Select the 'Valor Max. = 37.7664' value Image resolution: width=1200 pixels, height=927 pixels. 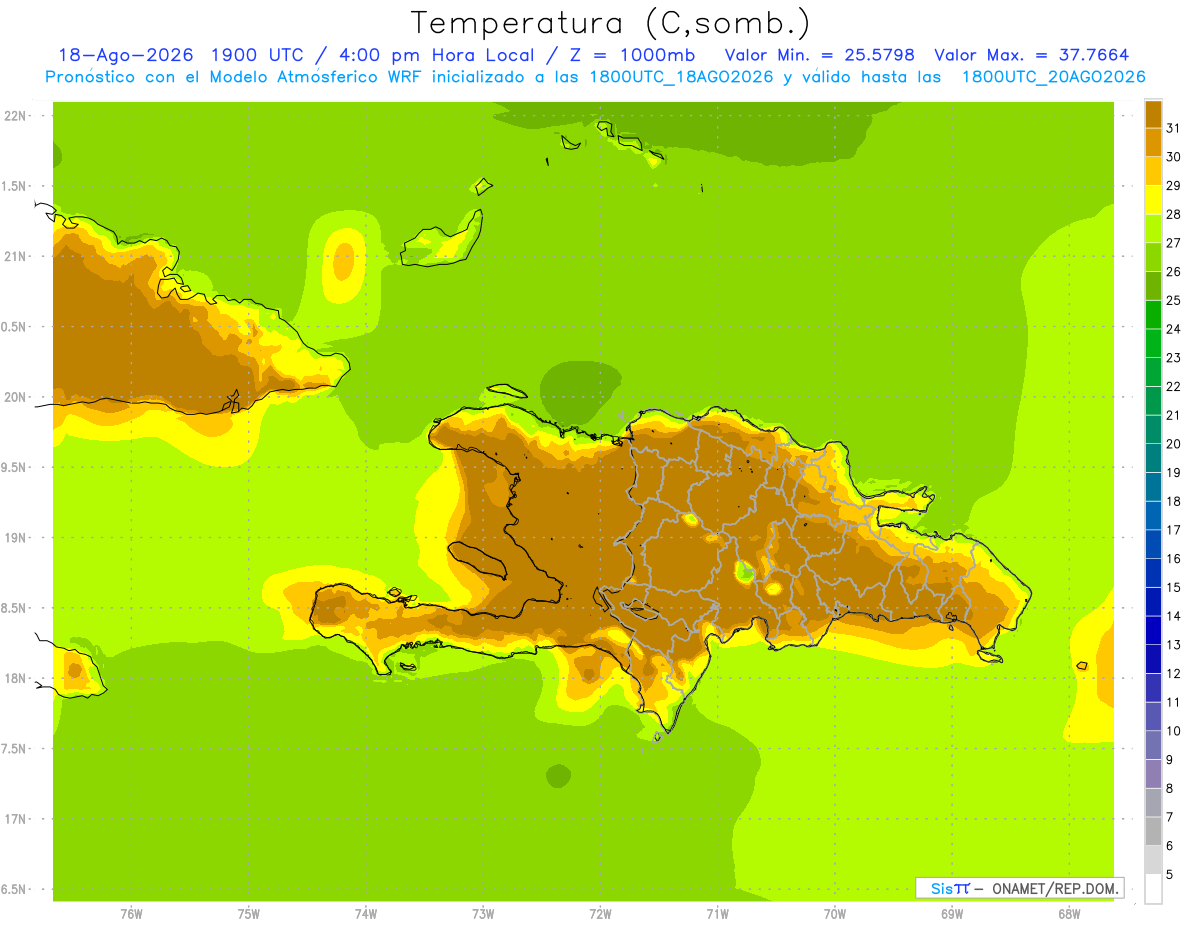click(1032, 55)
